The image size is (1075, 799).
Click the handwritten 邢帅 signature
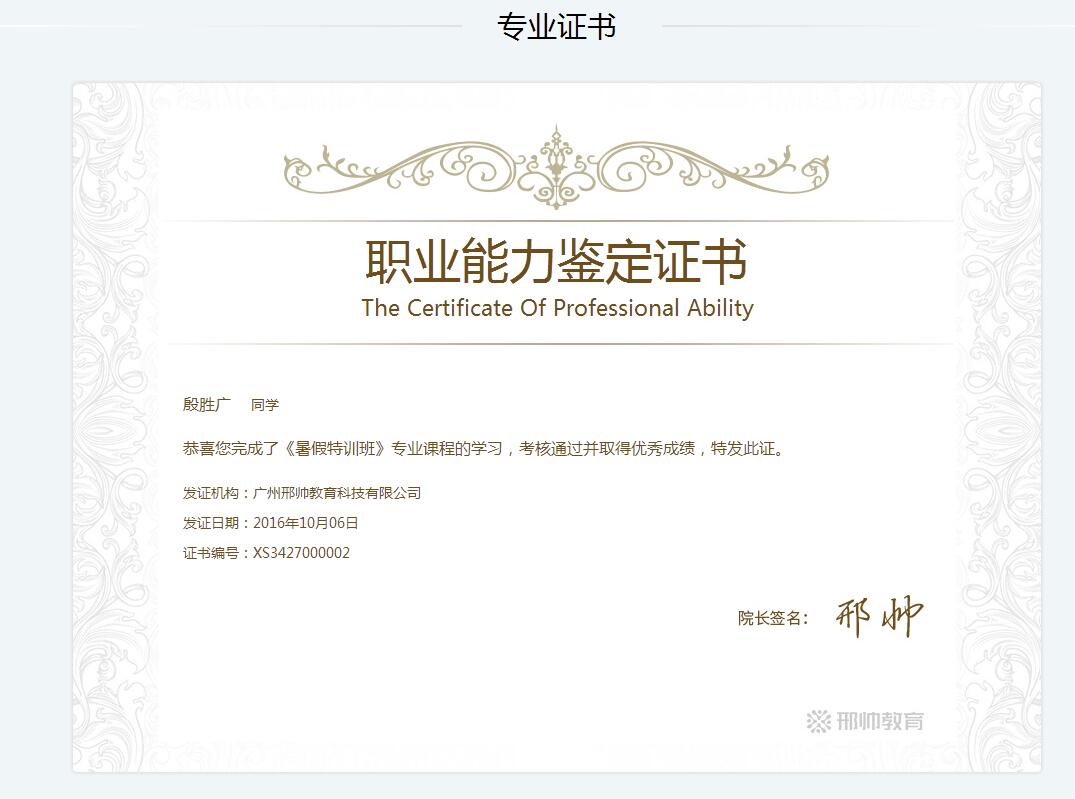click(x=880, y=617)
